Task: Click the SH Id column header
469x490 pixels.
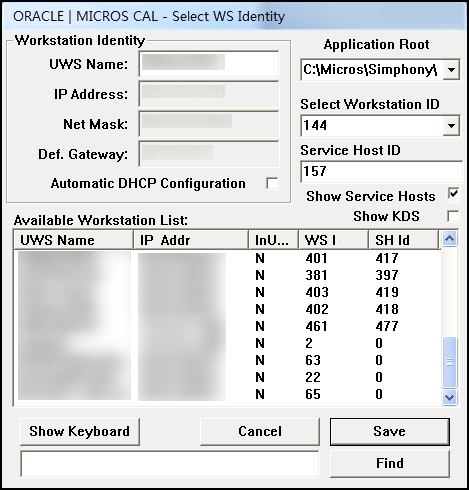Action: coord(404,240)
